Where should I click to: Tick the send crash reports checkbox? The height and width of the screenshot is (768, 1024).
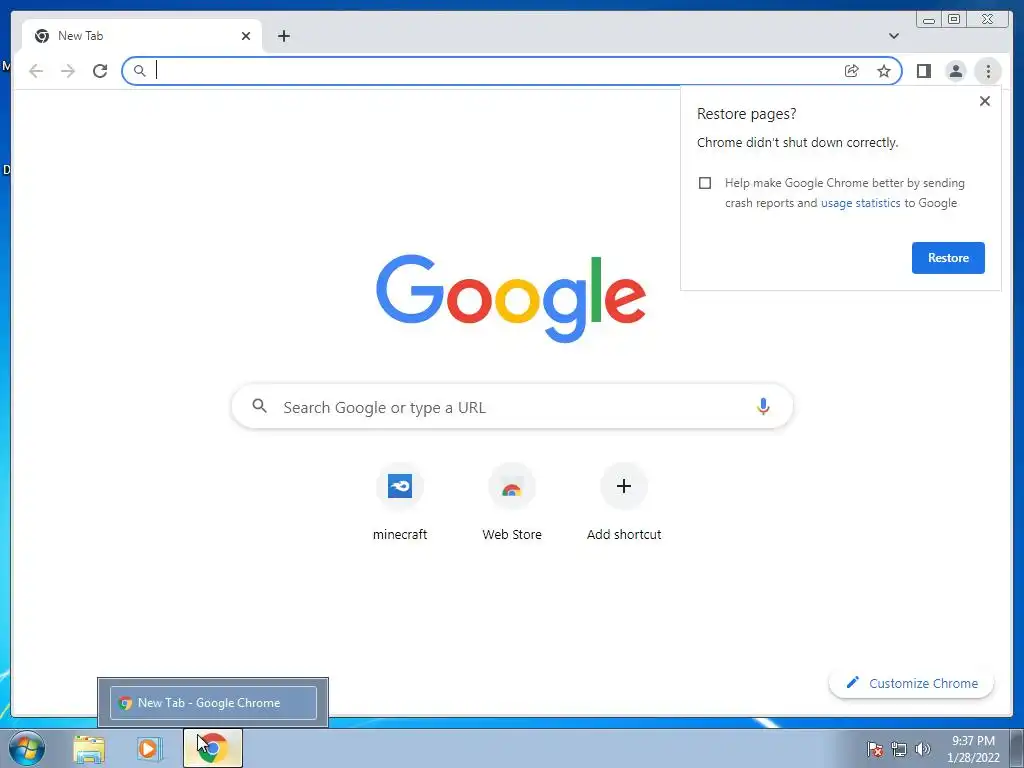(x=705, y=183)
